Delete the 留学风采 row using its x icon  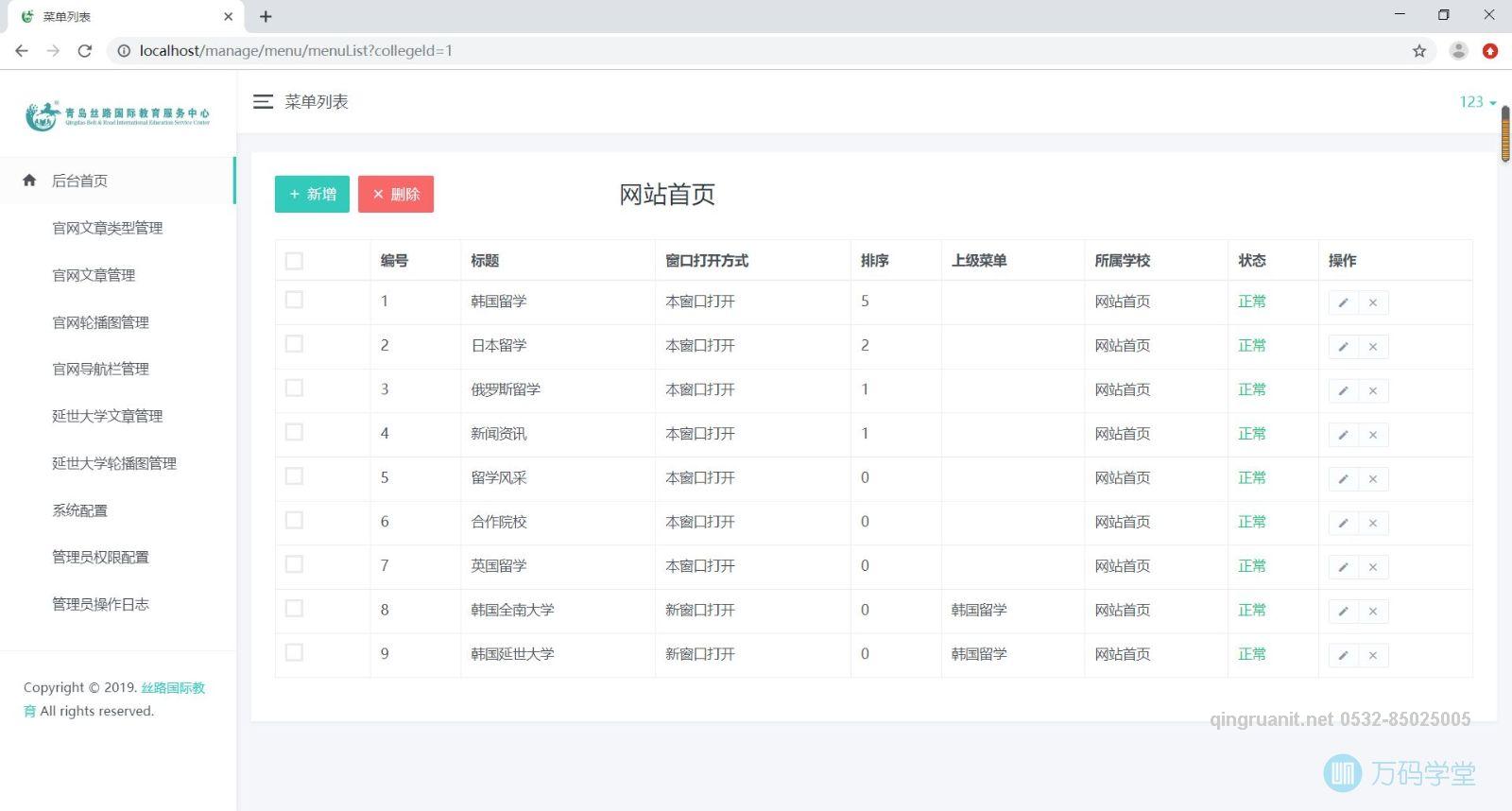pyautogui.click(x=1373, y=479)
